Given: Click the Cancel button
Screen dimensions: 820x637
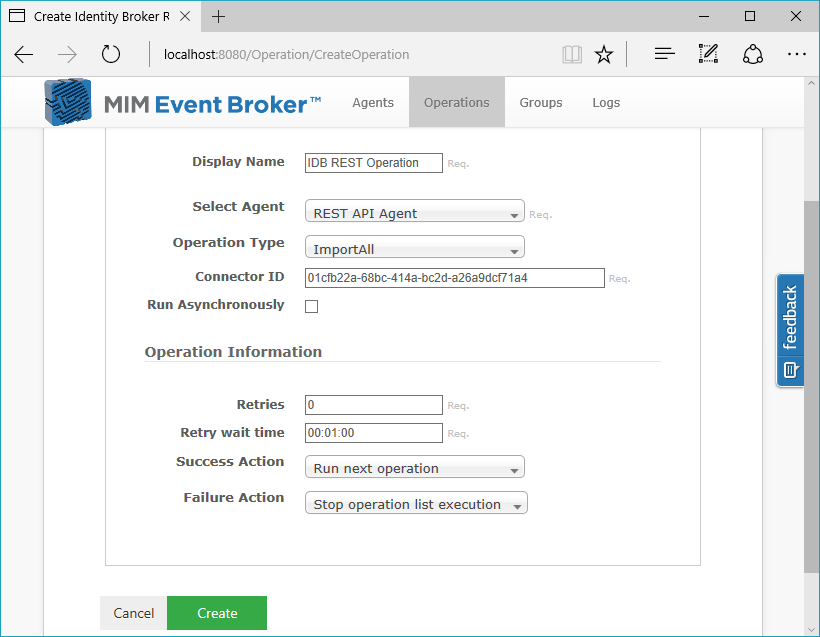Looking at the screenshot, I should tap(133, 613).
